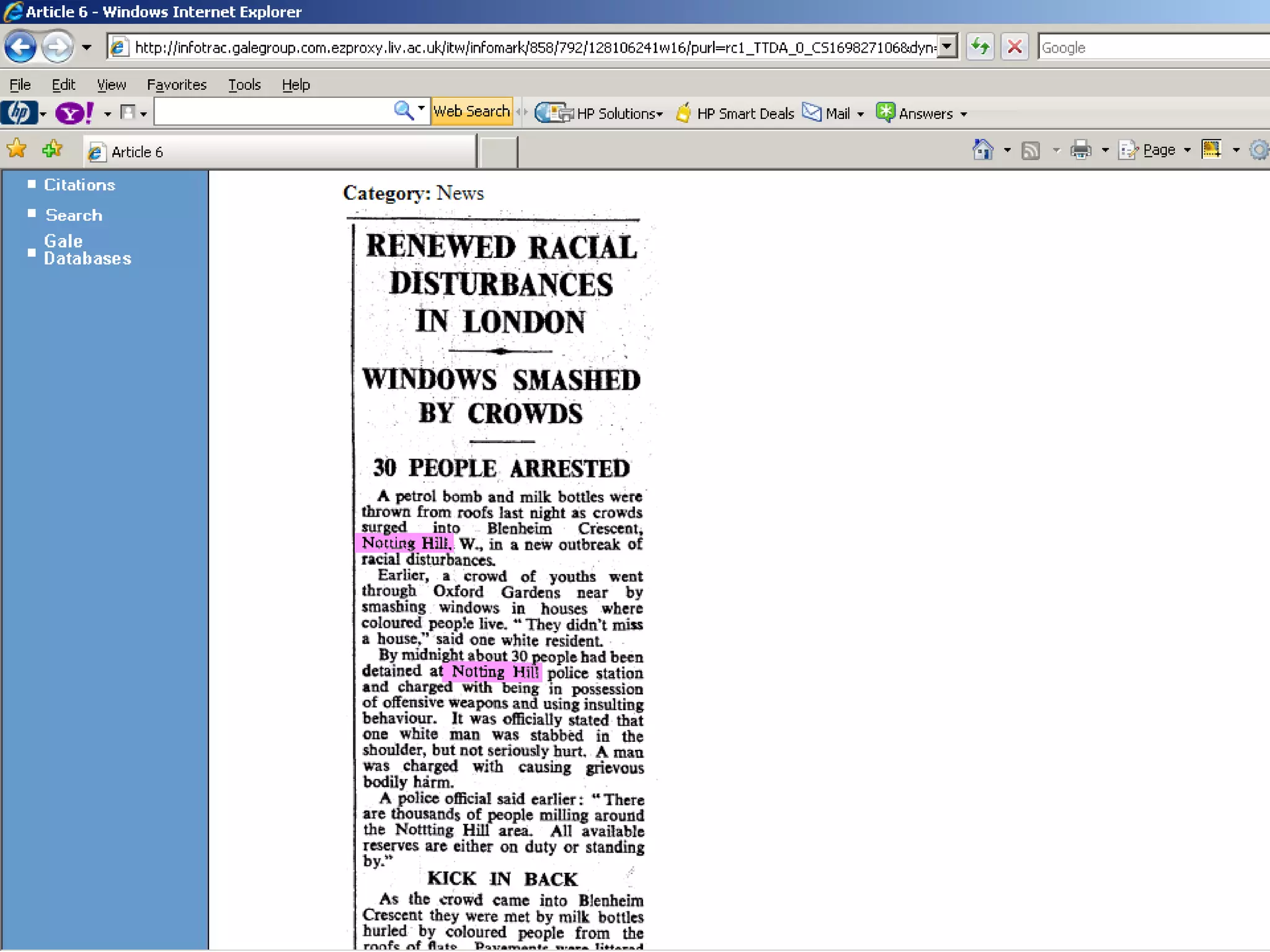The image size is (1270, 952).
Task: Open the Citations sidebar link
Action: 79,185
